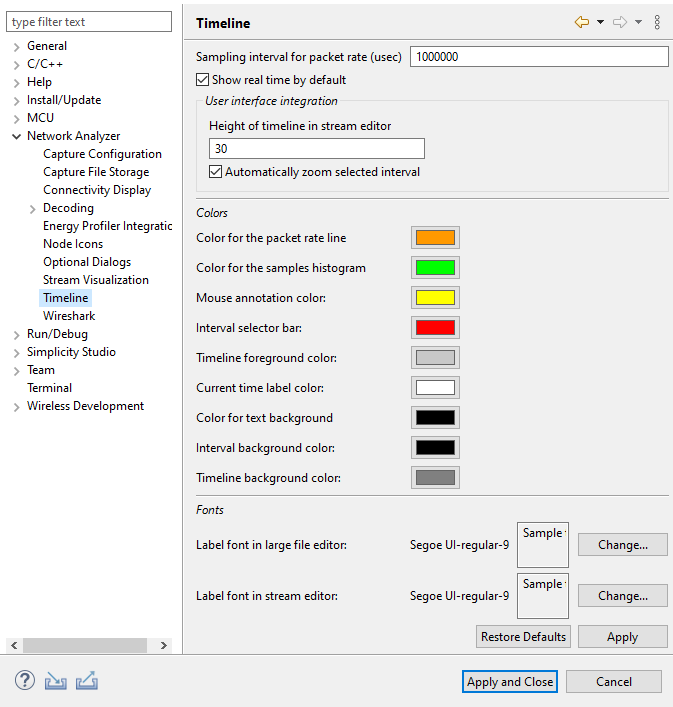Screen dimensions: 673x707
Task: Open the help question mark icon
Action: pyautogui.click(x=25, y=680)
